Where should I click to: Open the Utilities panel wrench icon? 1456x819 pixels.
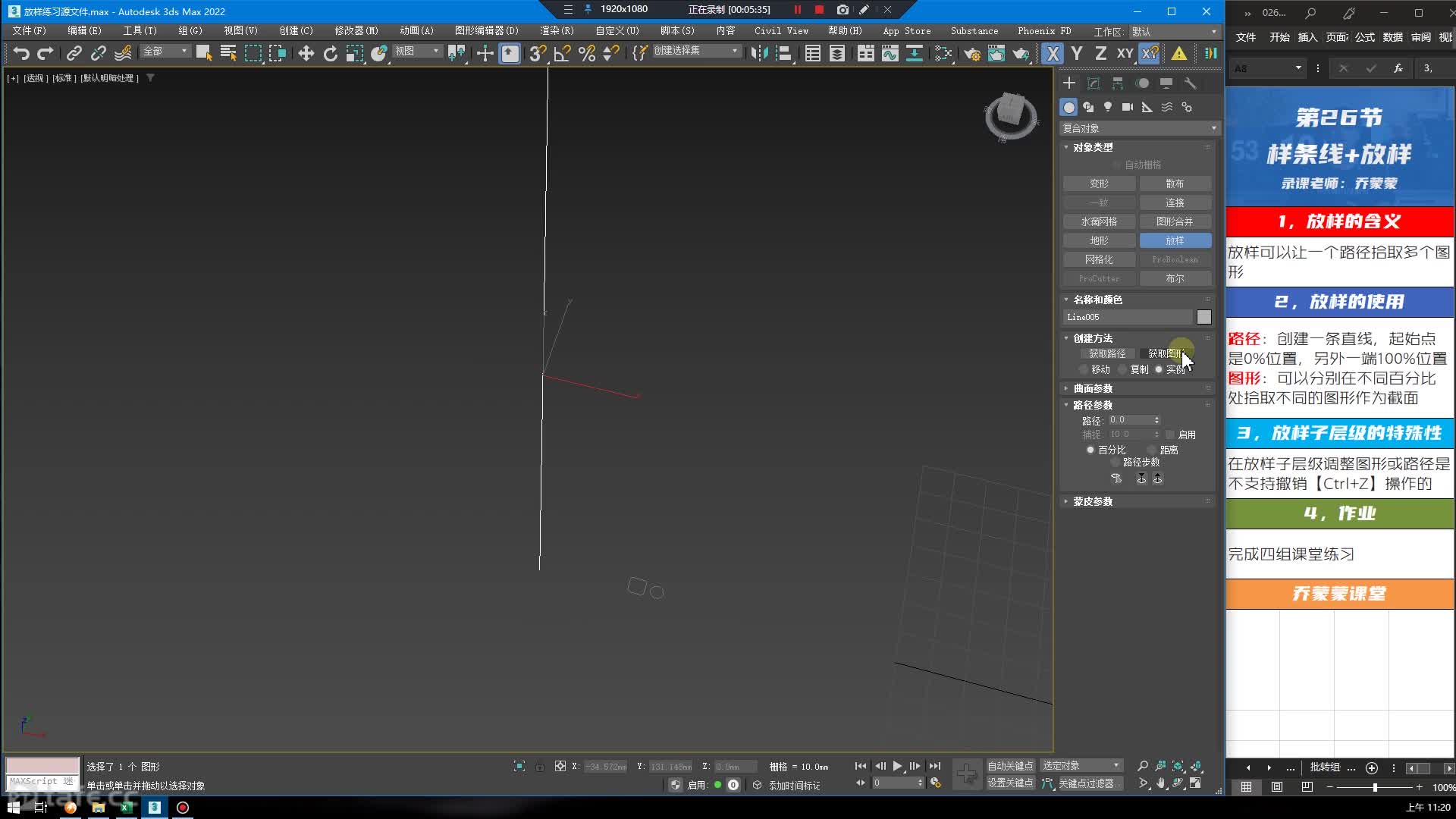(x=1190, y=83)
